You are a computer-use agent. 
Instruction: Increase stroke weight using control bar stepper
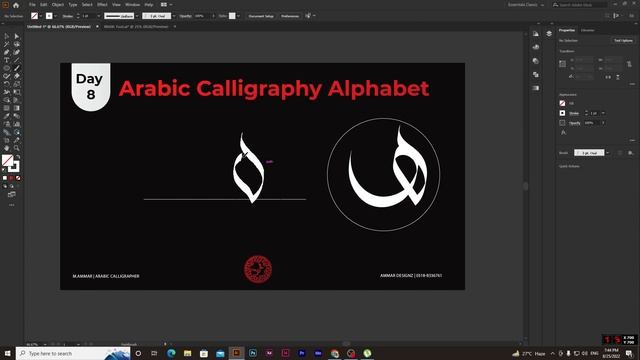(78, 14)
